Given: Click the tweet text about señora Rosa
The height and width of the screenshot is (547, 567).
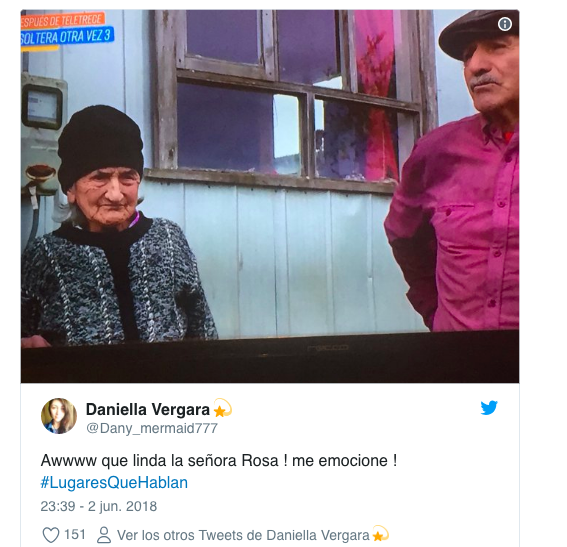Looking at the screenshot, I should coord(219,461).
